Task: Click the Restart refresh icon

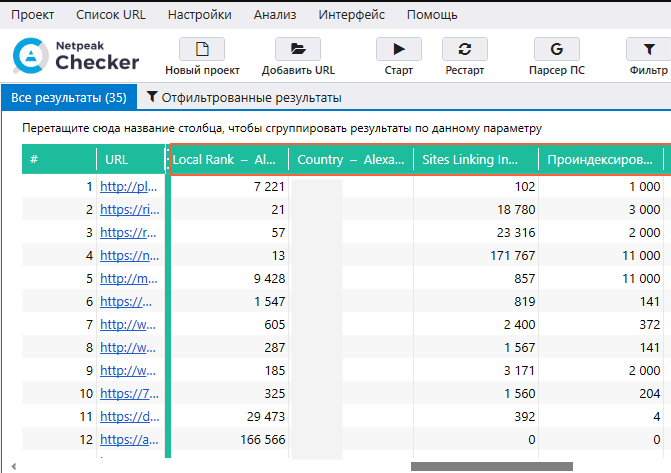Action: pyautogui.click(x=464, y=49)
